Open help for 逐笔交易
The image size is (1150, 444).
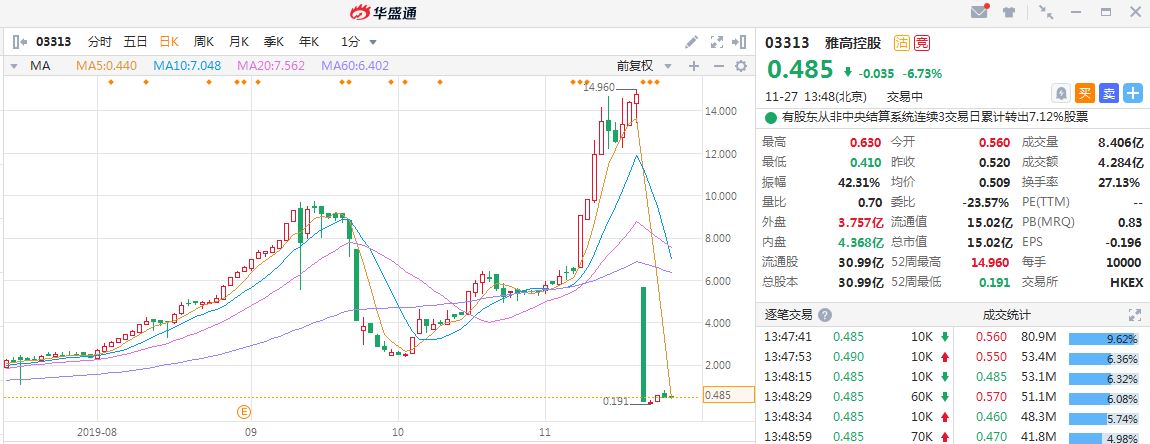825,316
